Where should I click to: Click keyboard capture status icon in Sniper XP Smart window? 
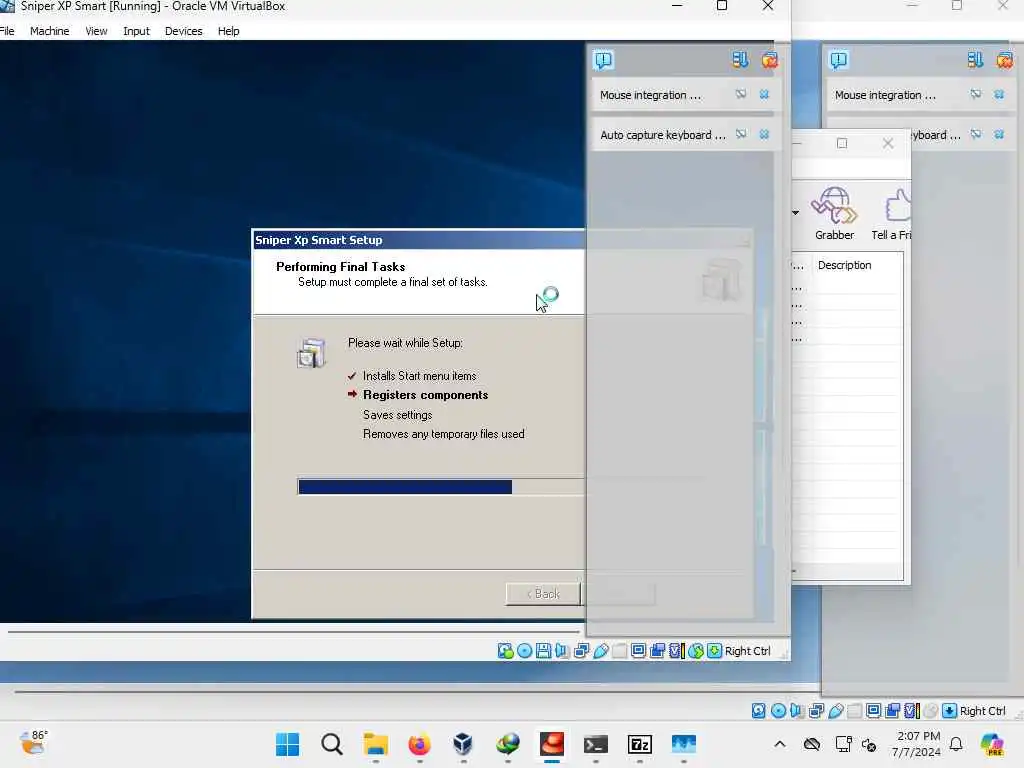coord(714,651)
